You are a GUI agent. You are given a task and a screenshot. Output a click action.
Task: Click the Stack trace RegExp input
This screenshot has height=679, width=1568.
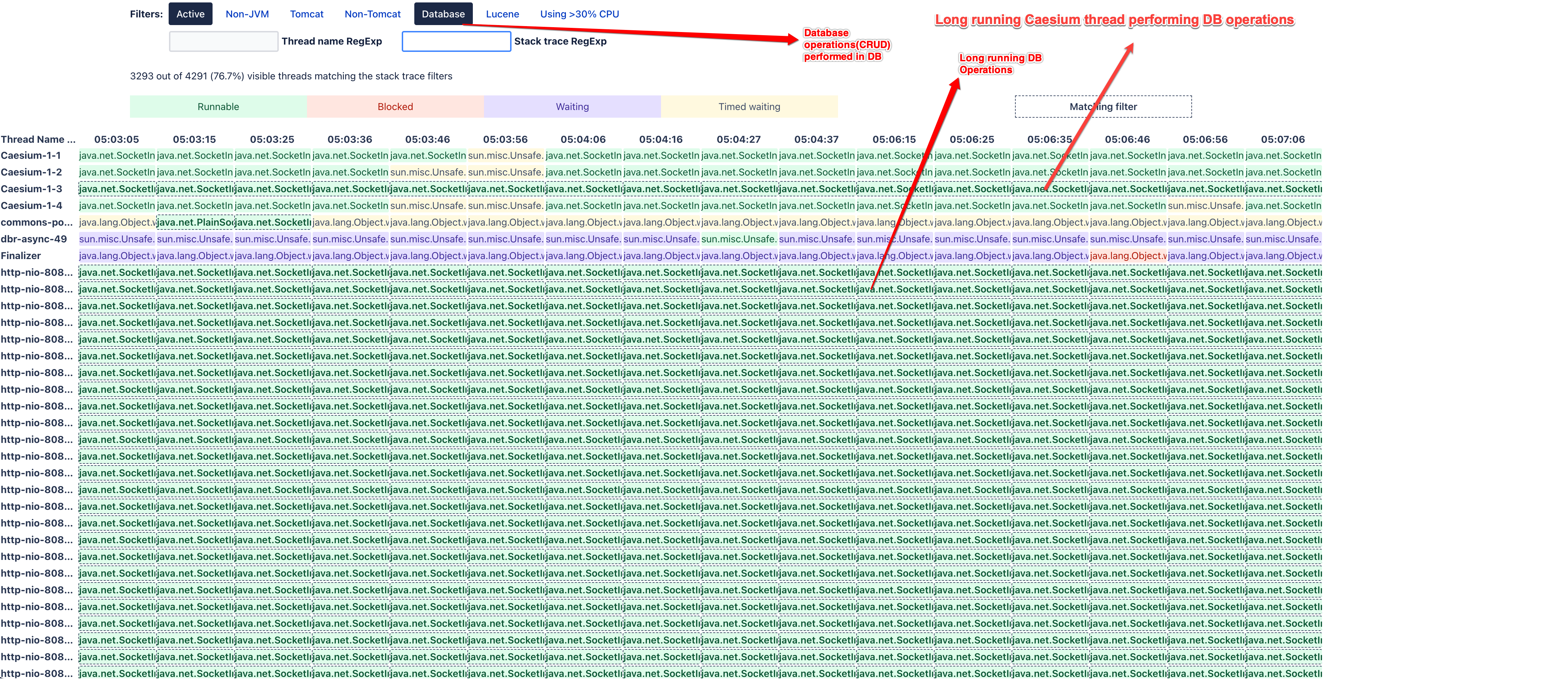456,41
